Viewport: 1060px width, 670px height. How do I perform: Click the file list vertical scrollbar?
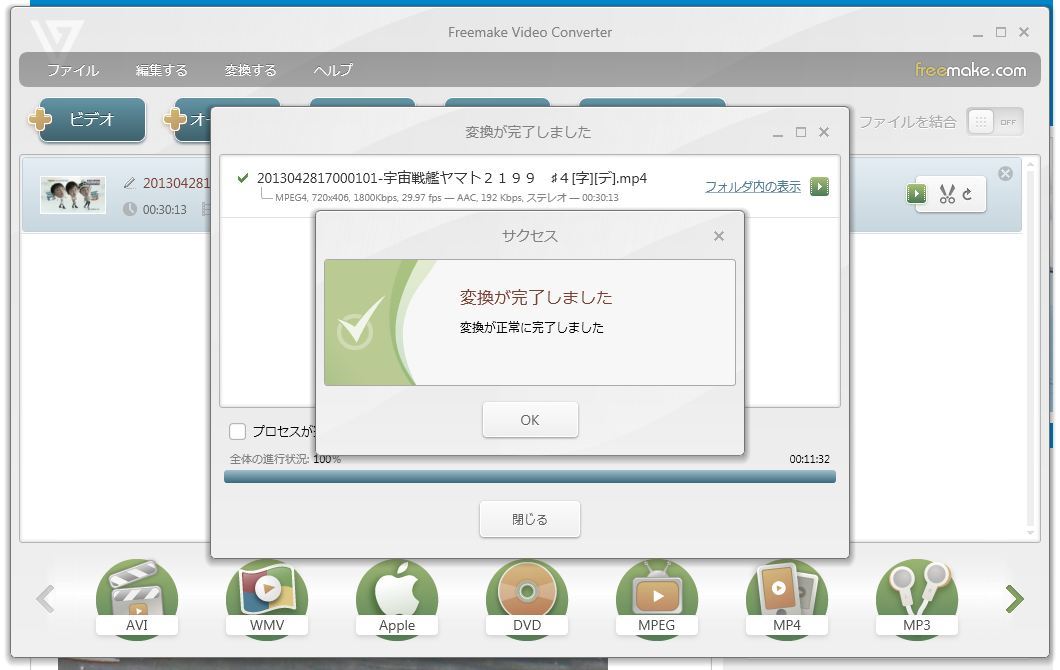(1030, 348)
